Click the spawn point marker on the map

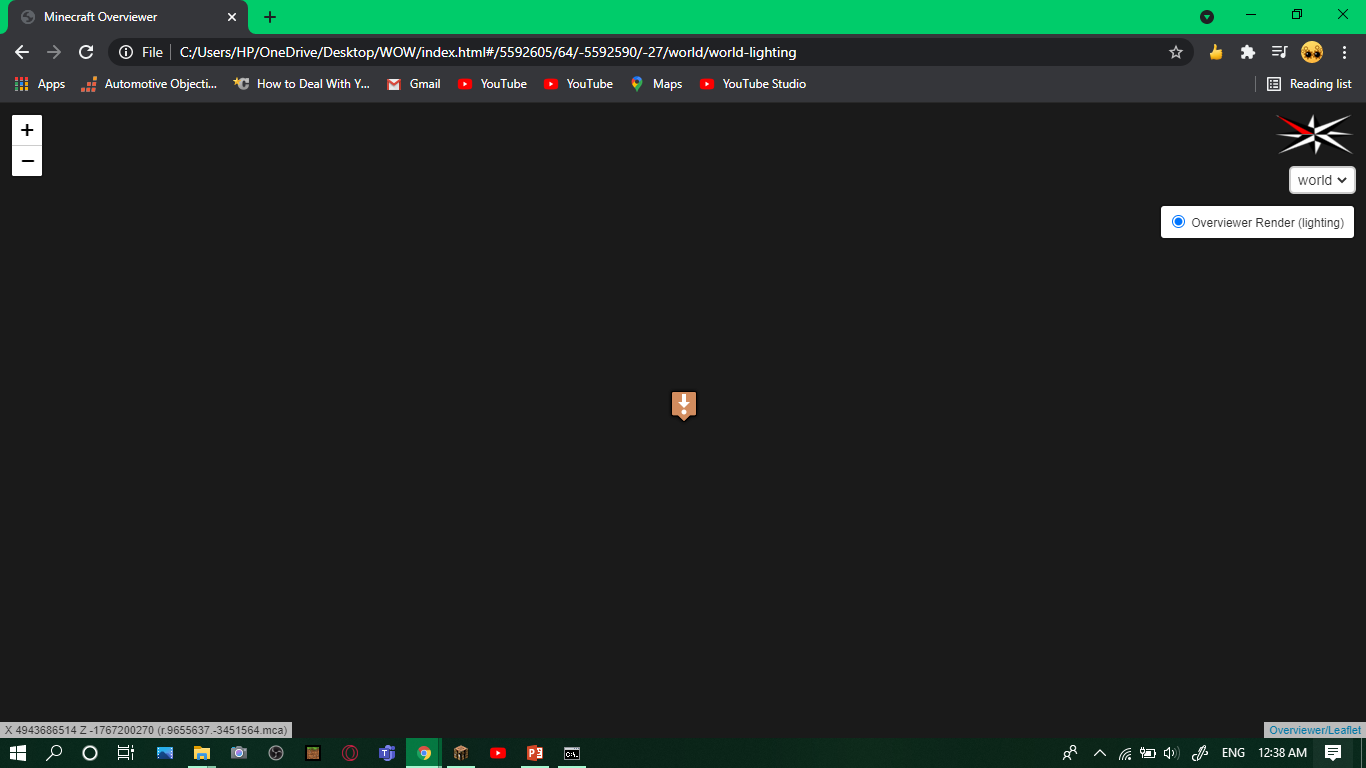coord(683,406)
